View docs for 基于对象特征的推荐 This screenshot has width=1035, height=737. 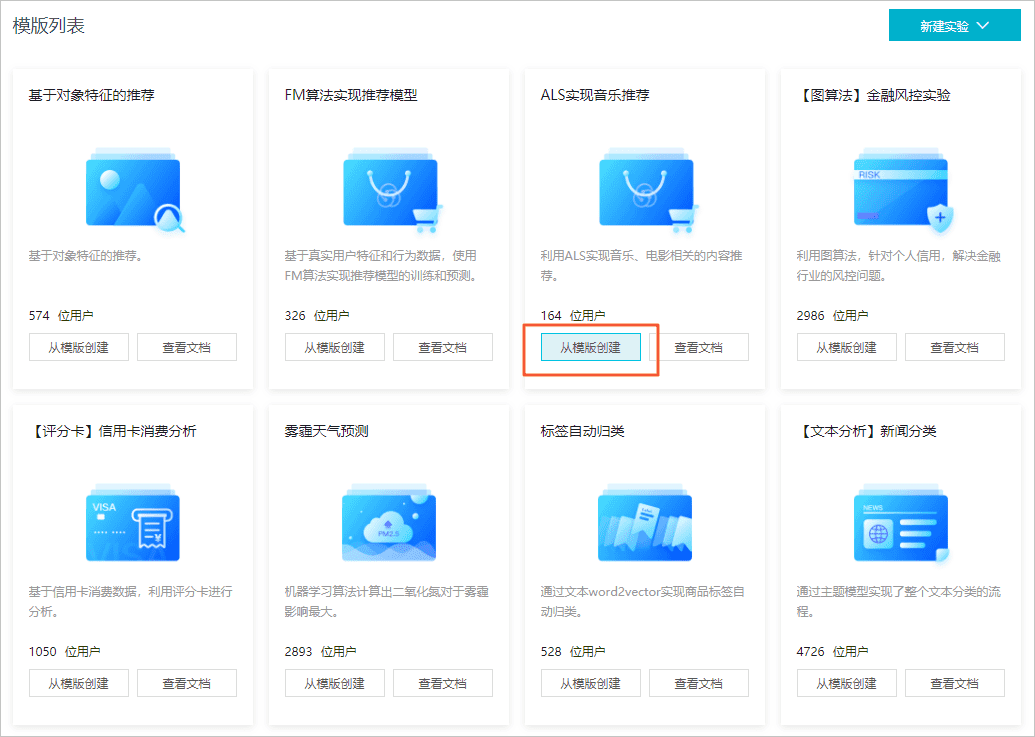click(x=187, y=347)
